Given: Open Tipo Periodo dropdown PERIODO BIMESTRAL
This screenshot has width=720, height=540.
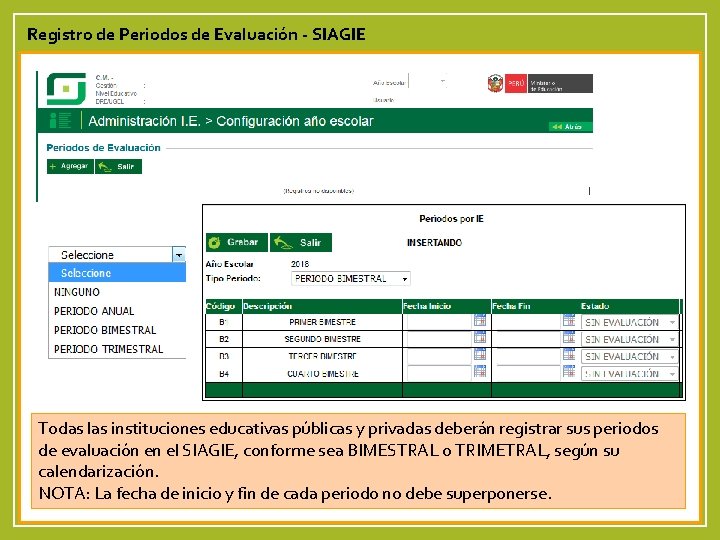Looking at the screenshot, I should (x=350, y=279).
